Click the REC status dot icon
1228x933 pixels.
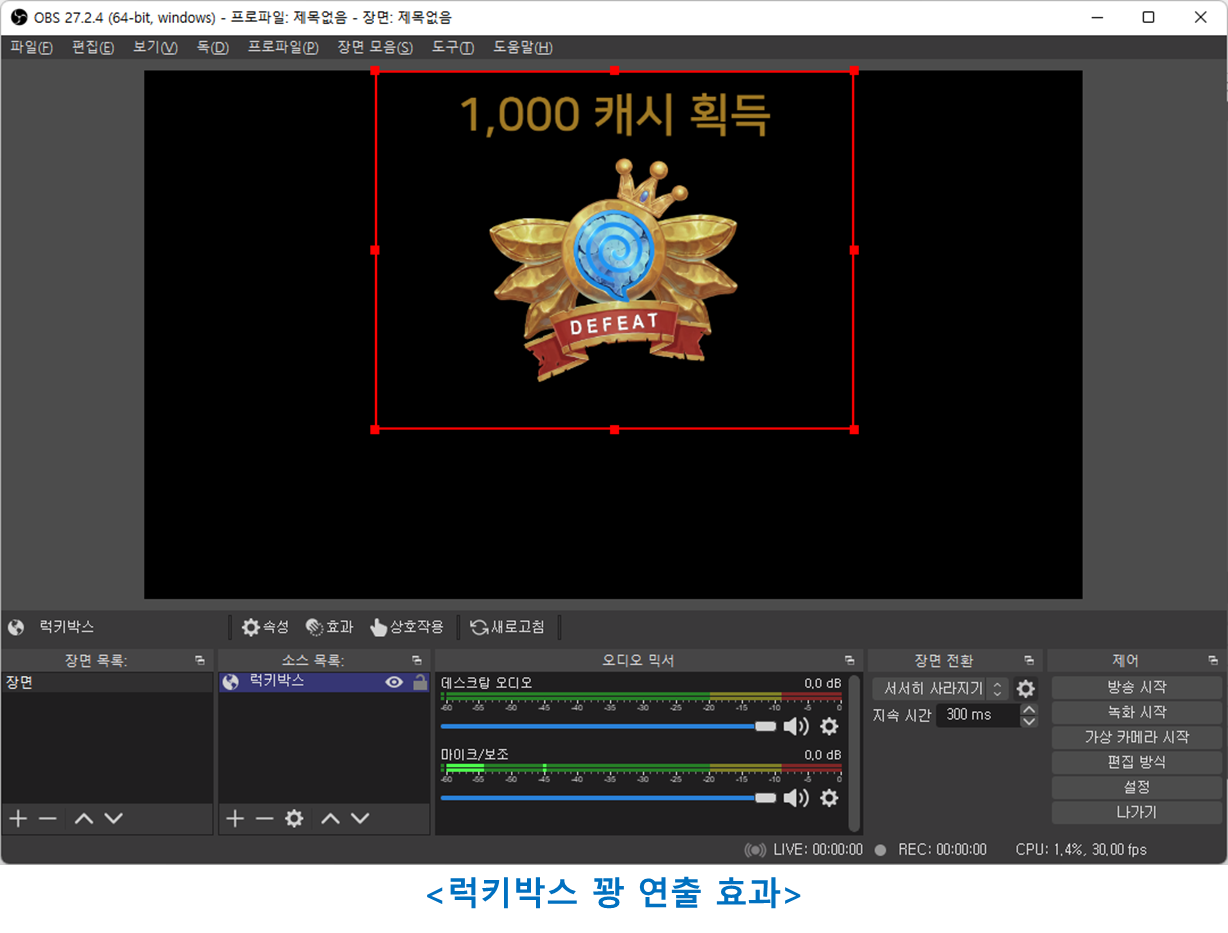tap(880, 850)
